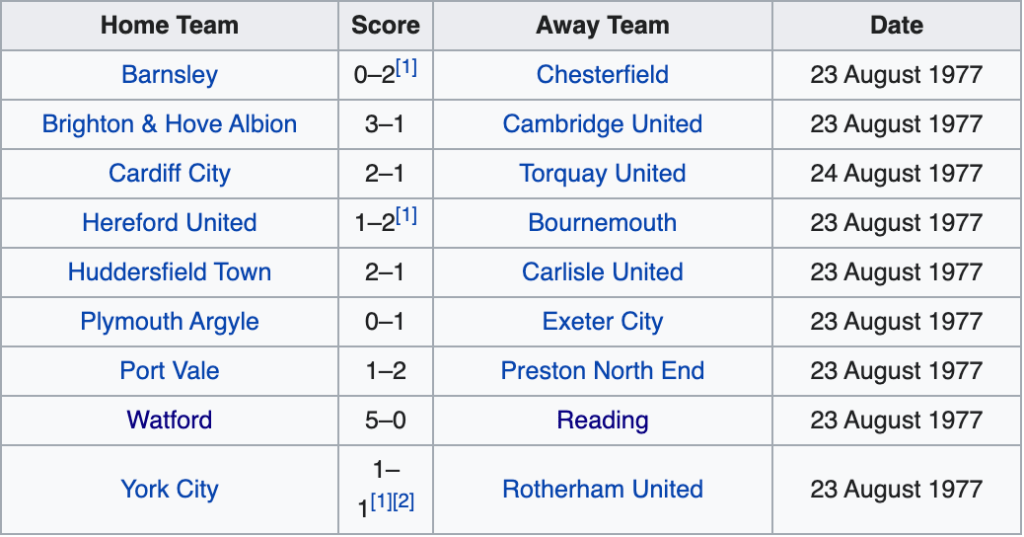Open the Exeter City link
This screenshot has width=1024, height=537.
pos(602,321)
